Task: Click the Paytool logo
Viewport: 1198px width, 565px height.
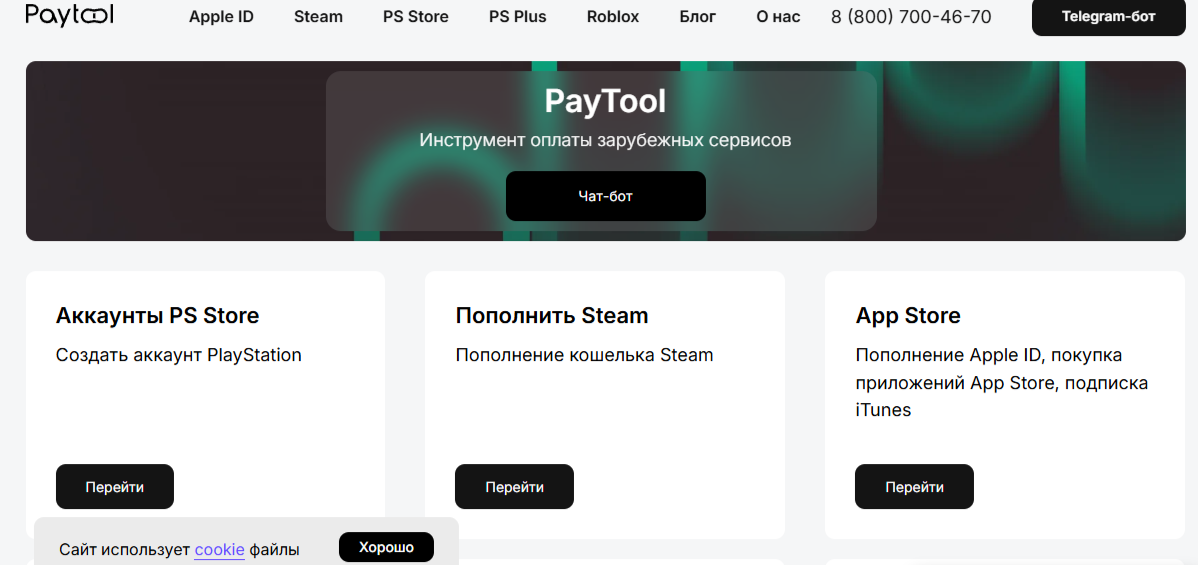Action: pyautogui.click(x=69, y=15)
